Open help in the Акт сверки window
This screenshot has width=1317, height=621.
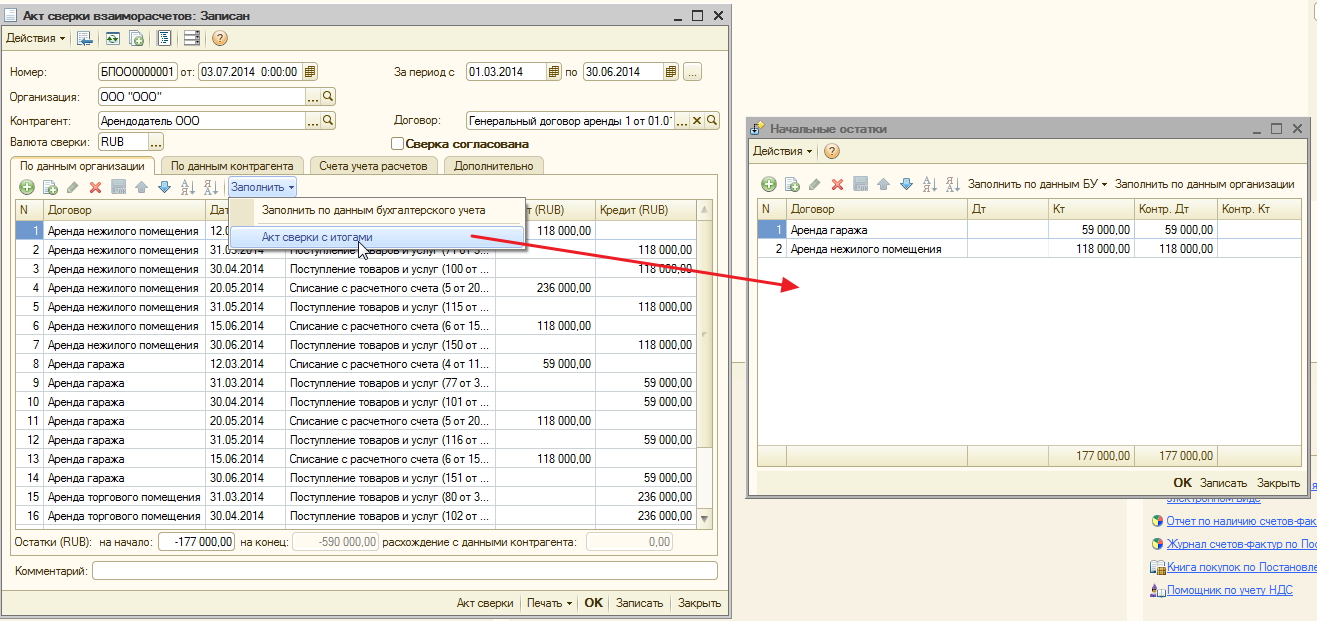(x=220, y=38)
